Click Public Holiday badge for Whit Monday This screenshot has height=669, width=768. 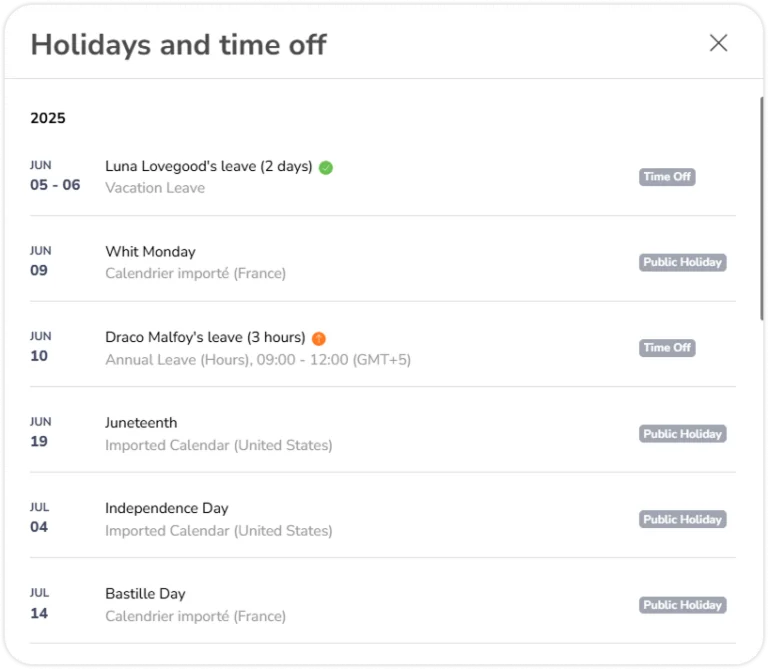[682, 263]
